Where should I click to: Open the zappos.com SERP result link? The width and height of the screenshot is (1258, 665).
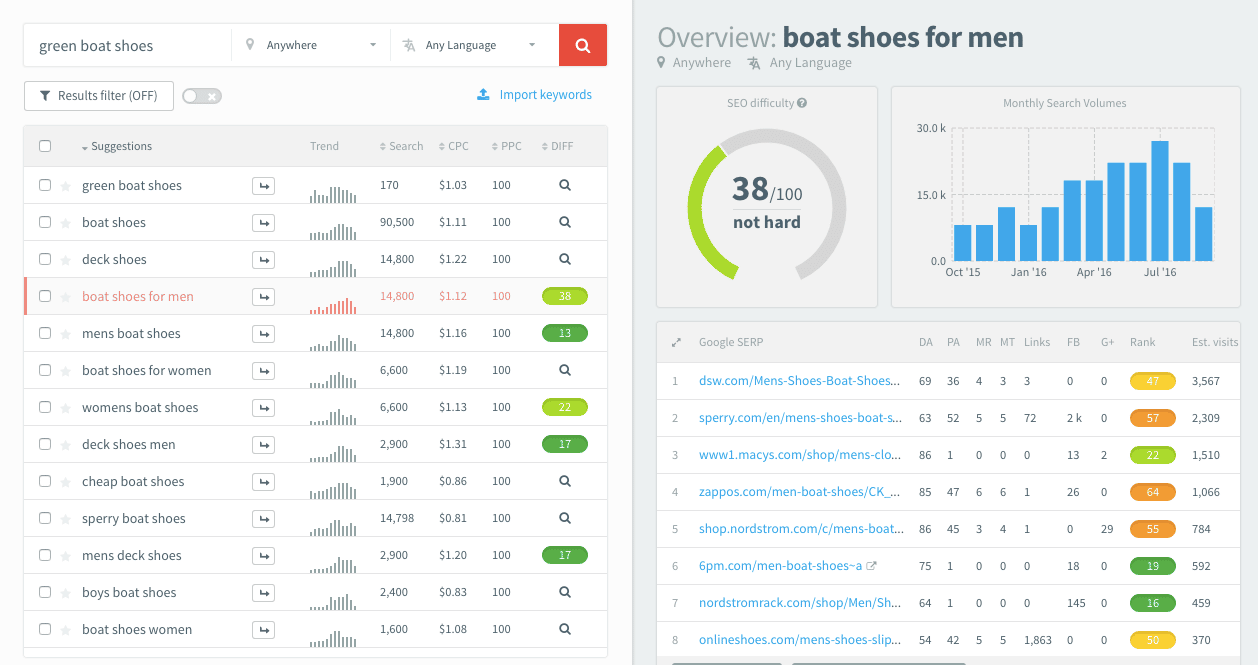coord(800,492)
